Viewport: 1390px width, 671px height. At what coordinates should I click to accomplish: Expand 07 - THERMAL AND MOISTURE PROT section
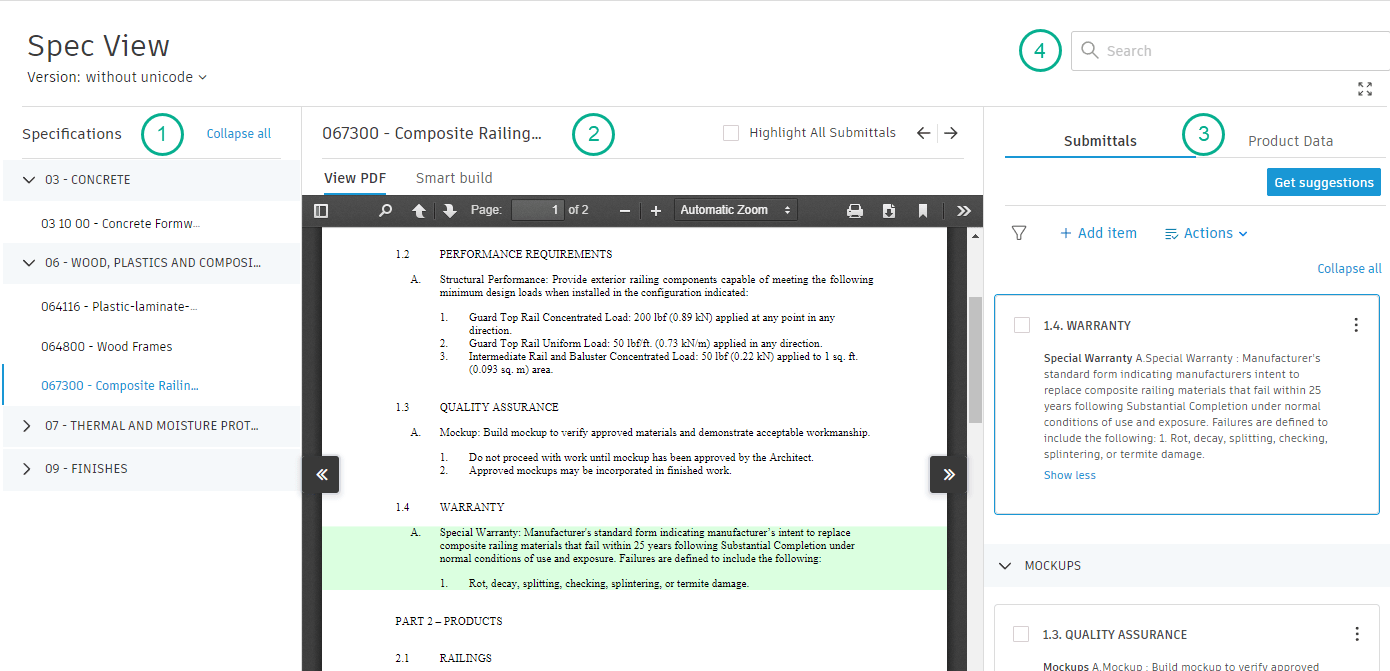coord(27,426)
